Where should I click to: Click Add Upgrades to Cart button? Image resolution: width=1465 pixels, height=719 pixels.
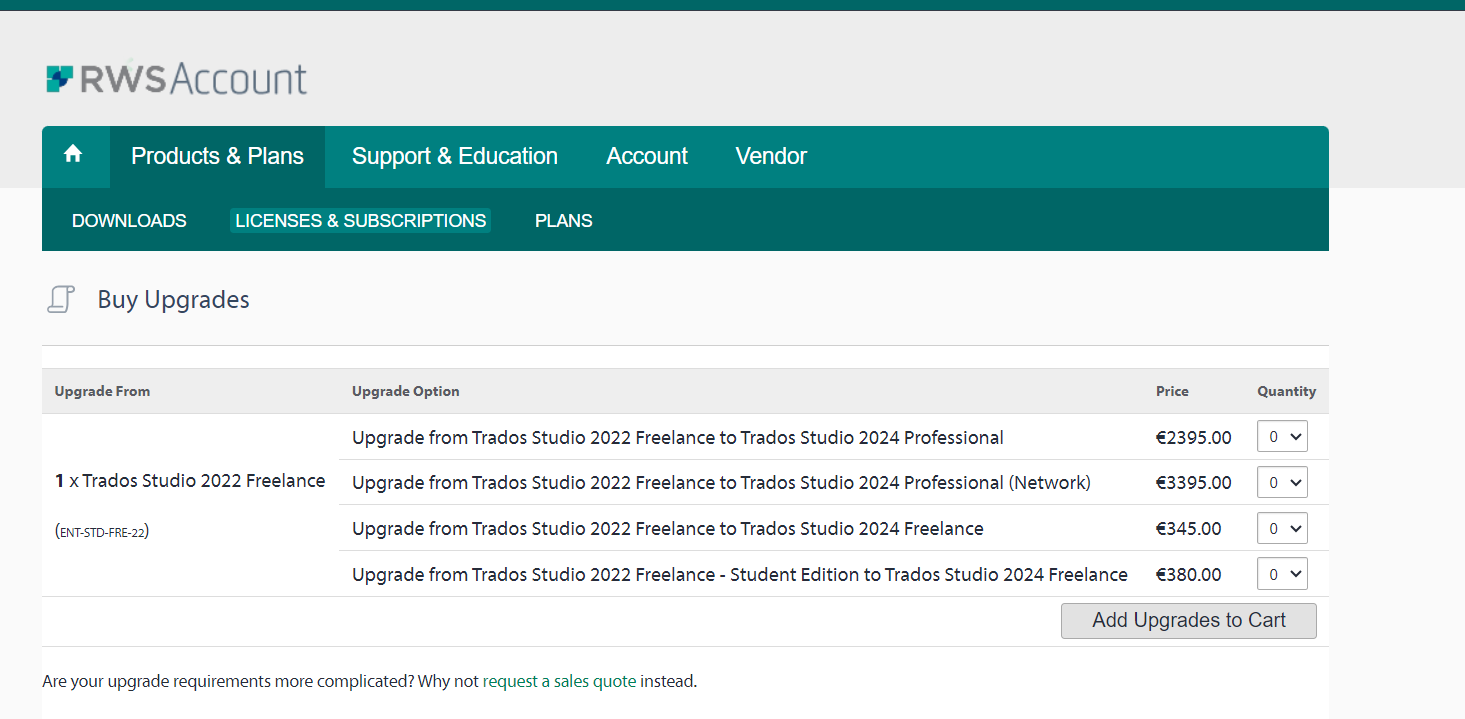(1189, 620)
